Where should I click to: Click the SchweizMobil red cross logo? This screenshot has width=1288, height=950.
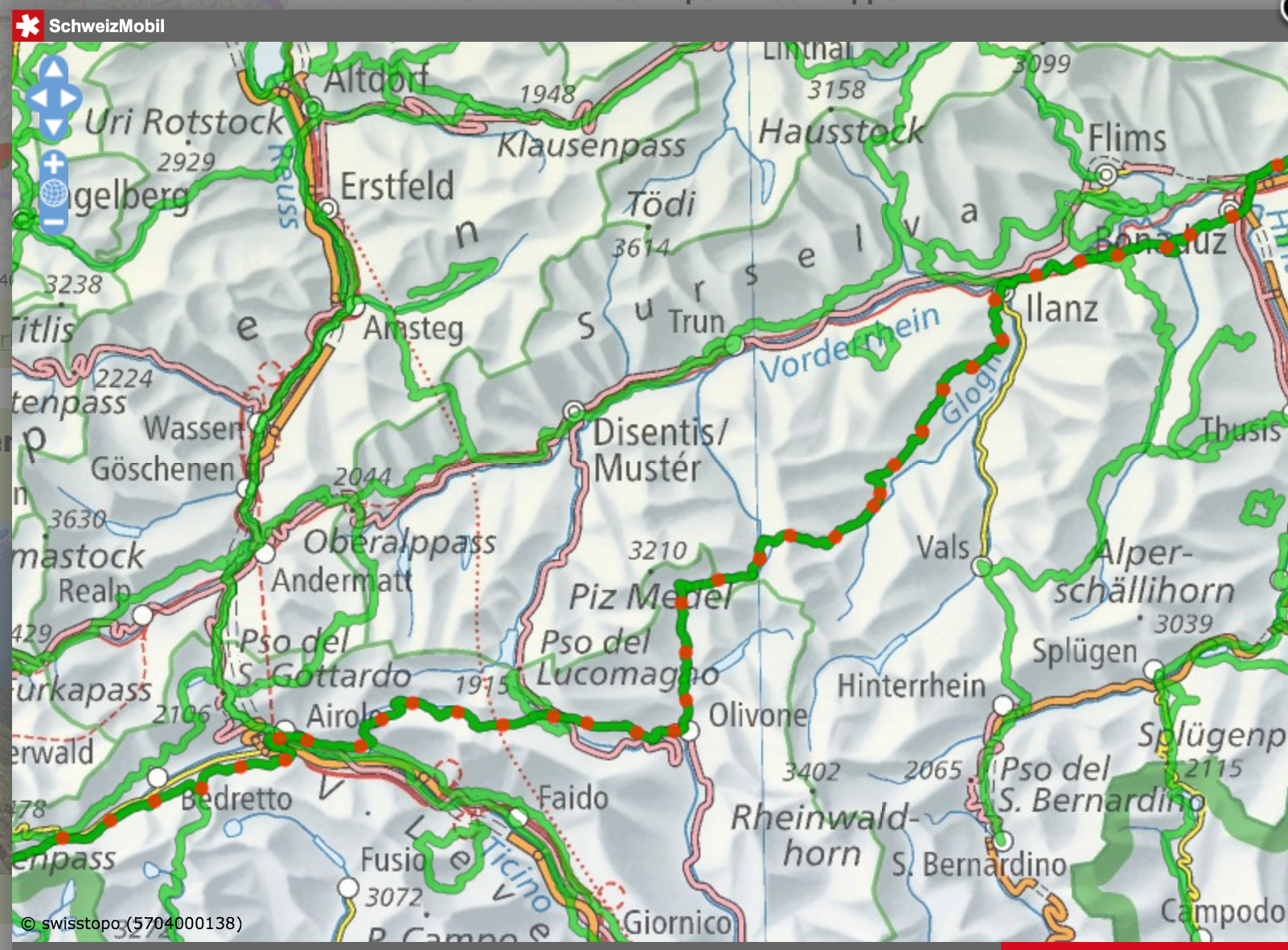[28, 26]
